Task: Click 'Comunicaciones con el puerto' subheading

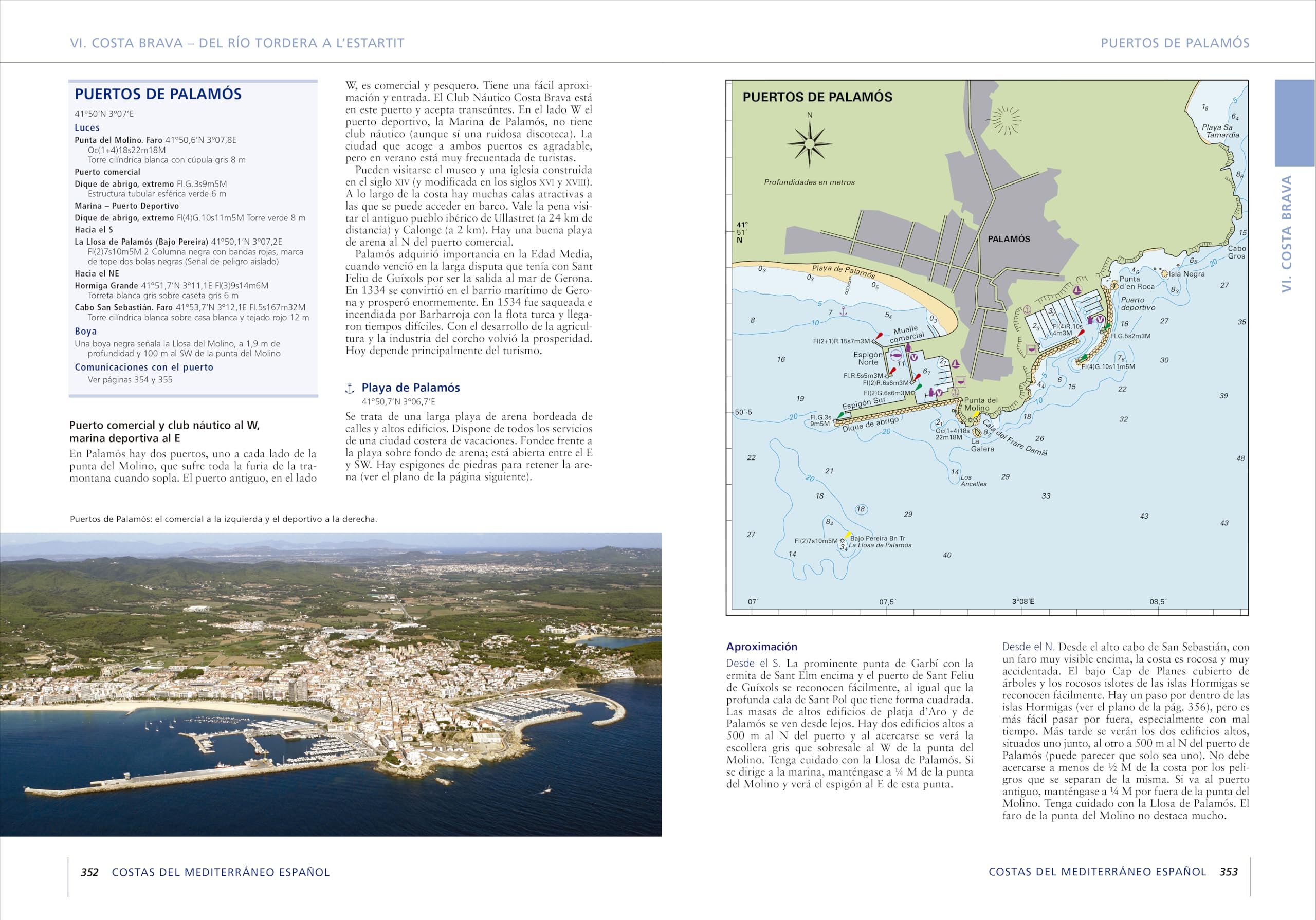Action: coord(144,367)
